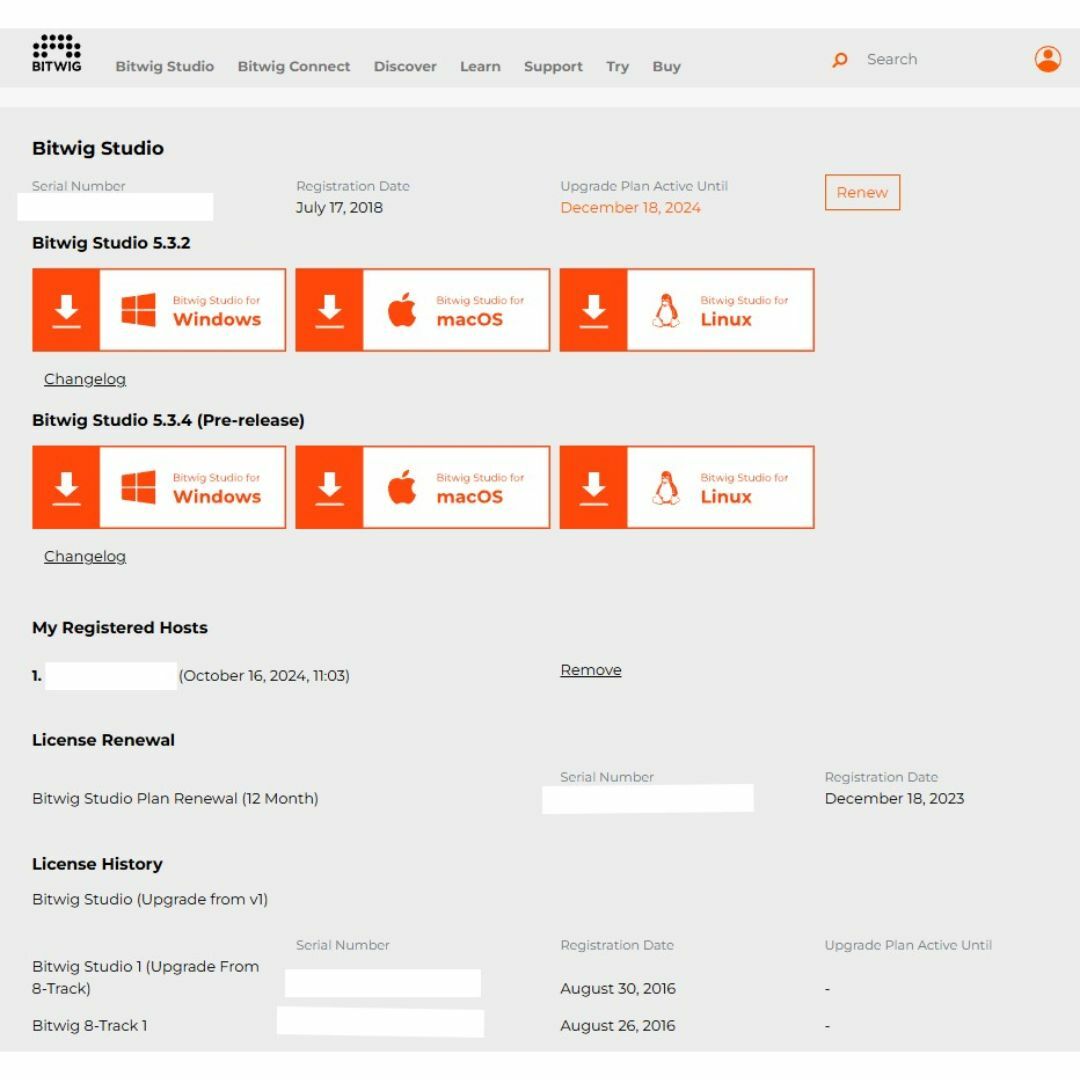Go to the Discover menu

405,66
